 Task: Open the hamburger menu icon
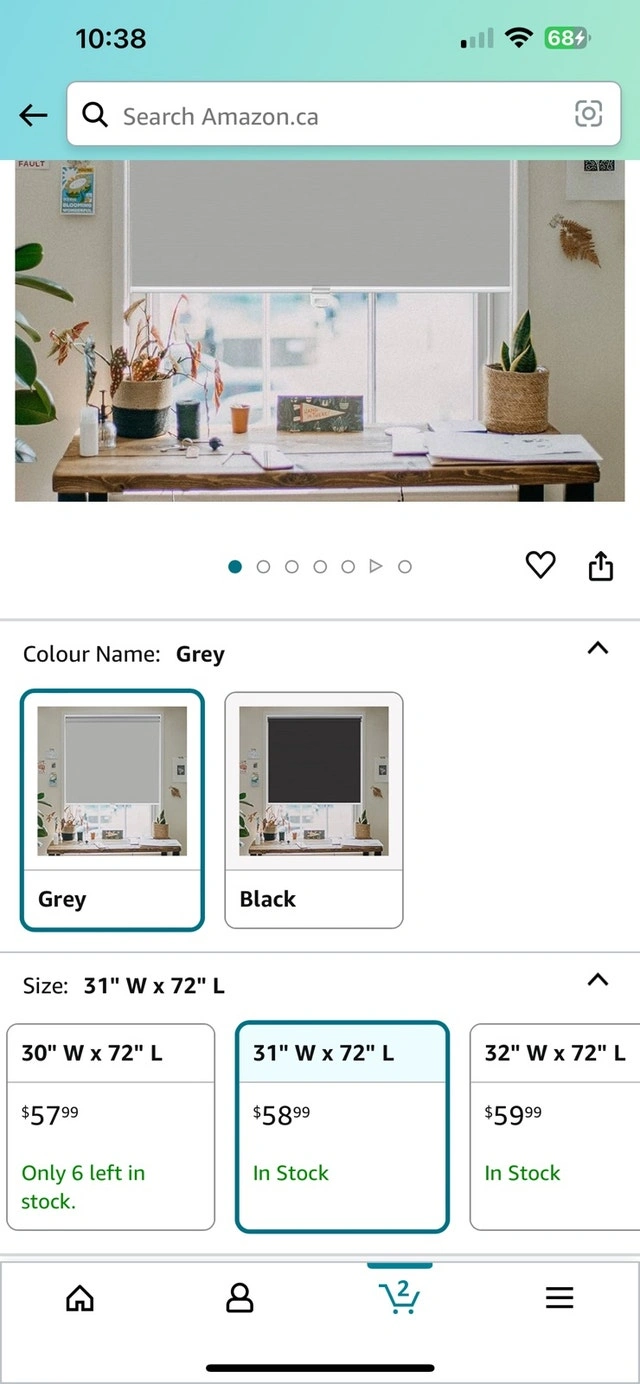tap(559, 1298)
